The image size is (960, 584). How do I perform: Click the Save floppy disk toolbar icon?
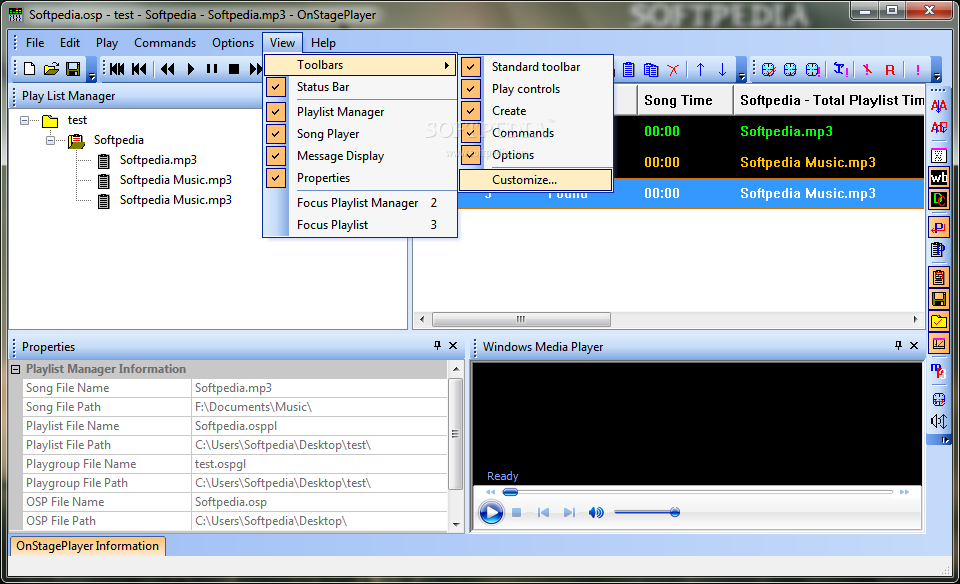(73, 69)
